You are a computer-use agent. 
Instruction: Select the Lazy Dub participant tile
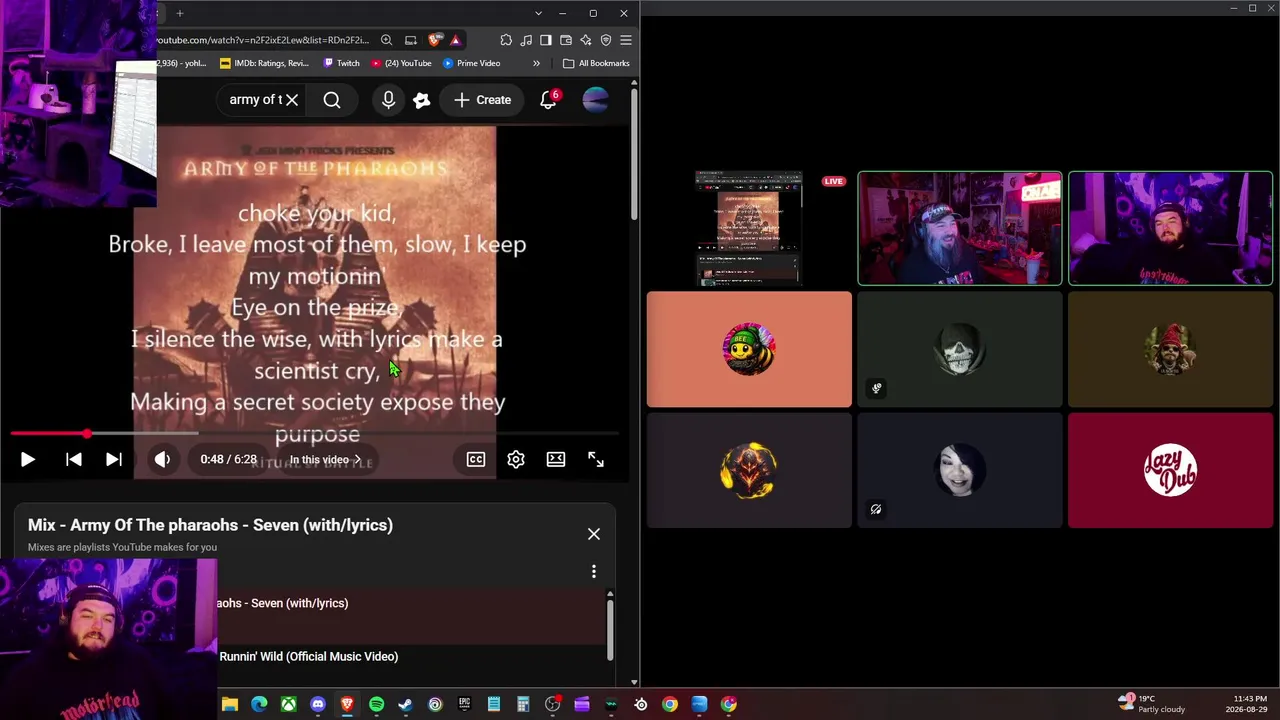[x=1170, y=470]
